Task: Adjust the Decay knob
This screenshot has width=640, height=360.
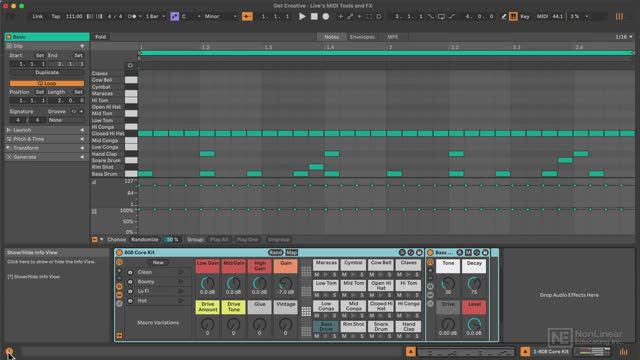Action: coord(474,282)
